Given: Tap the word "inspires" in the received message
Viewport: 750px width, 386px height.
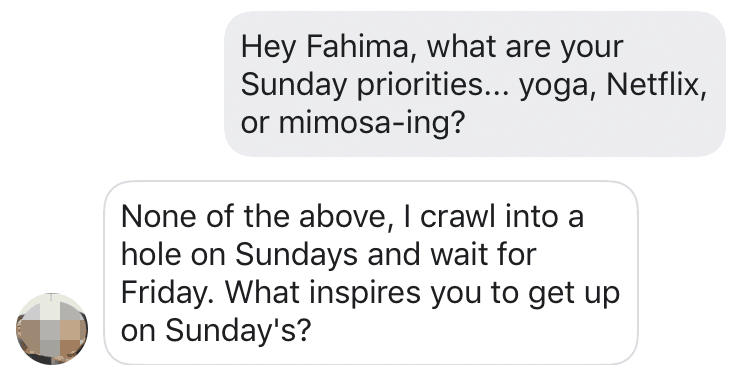Looking at the screenshot, I should (x=365, y=293).
